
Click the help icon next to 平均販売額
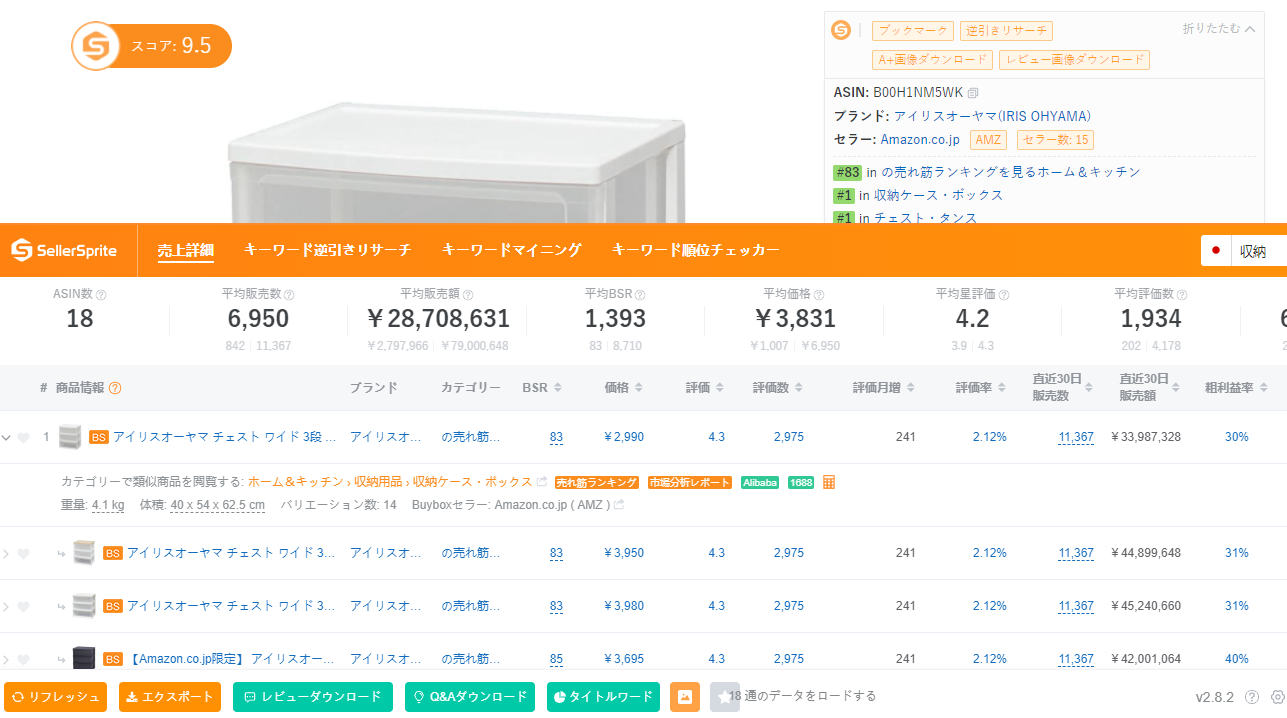[x=468, y=295]
